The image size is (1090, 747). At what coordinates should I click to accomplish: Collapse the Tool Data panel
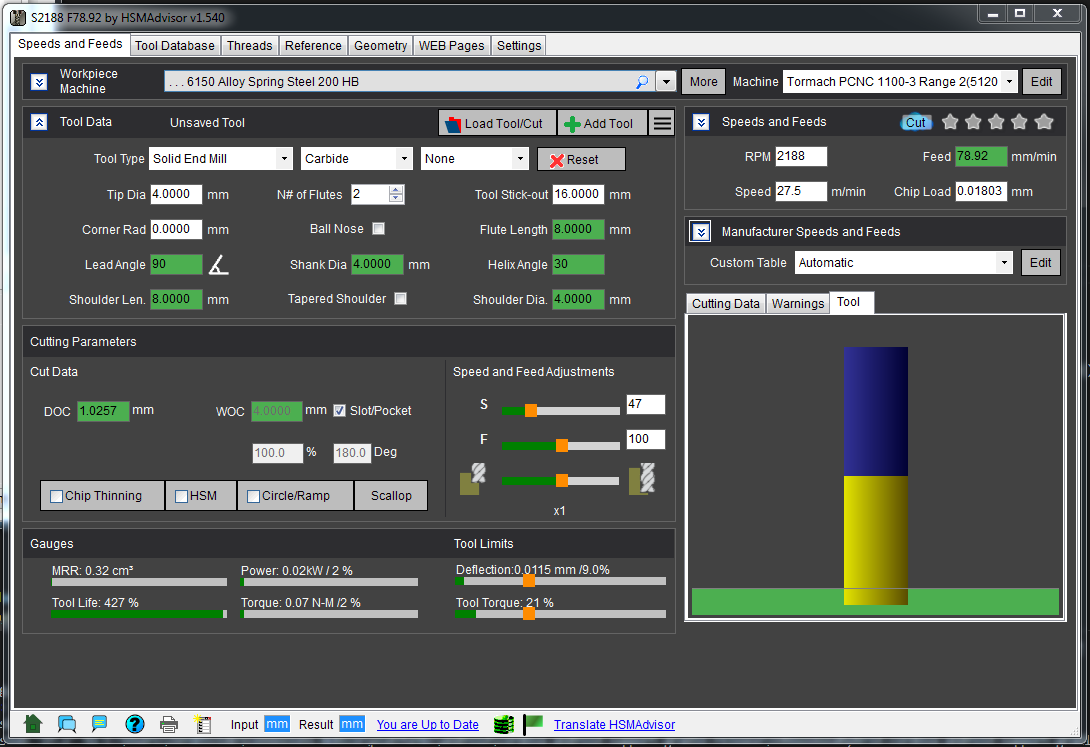coord(38,122)
